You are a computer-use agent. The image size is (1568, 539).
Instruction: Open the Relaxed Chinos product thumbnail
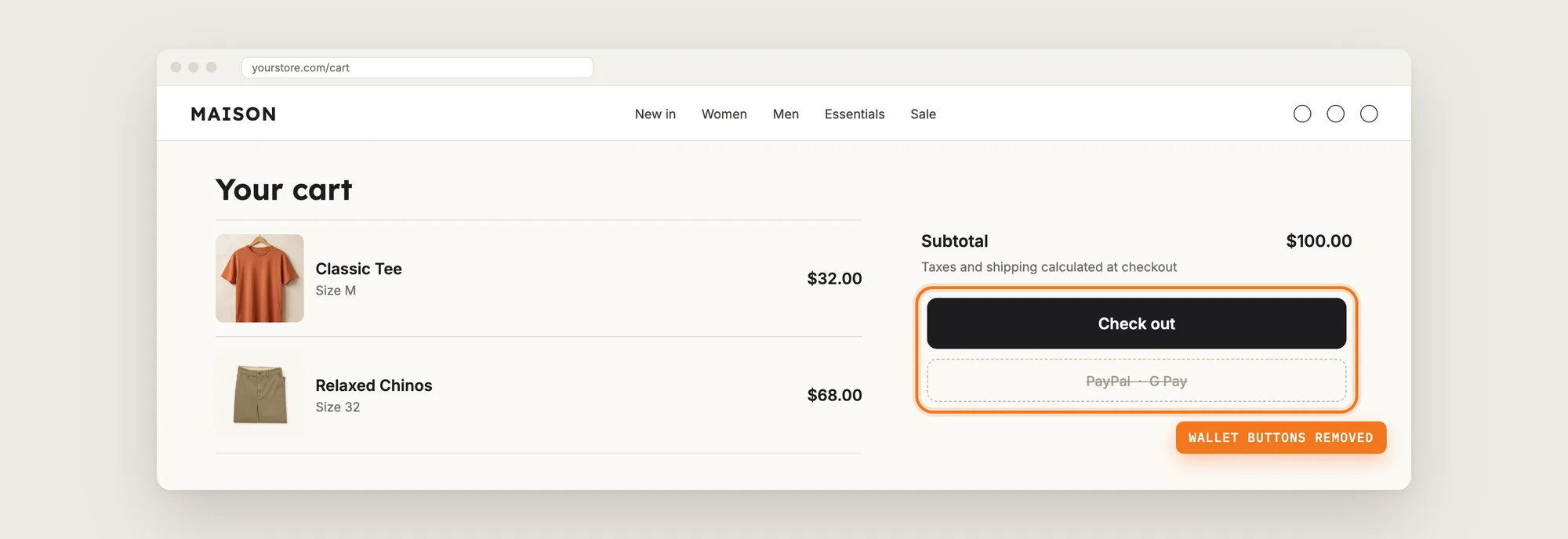(x=260, y=395)
